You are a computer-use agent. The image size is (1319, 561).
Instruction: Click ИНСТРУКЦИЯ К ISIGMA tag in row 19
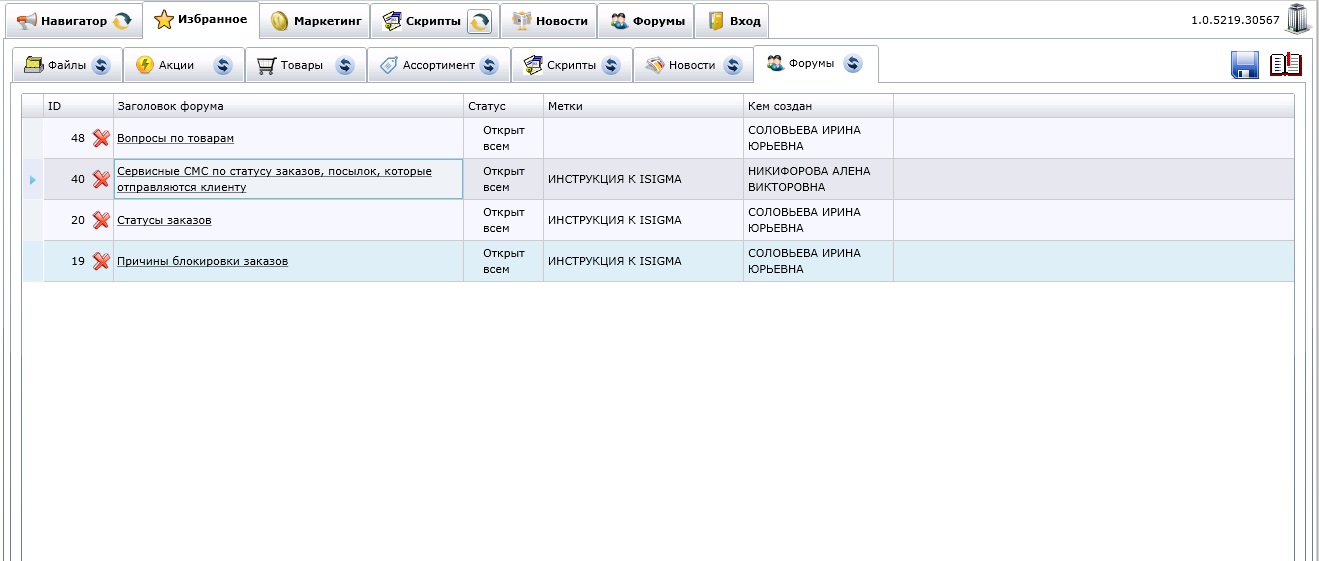click(614, 261)
